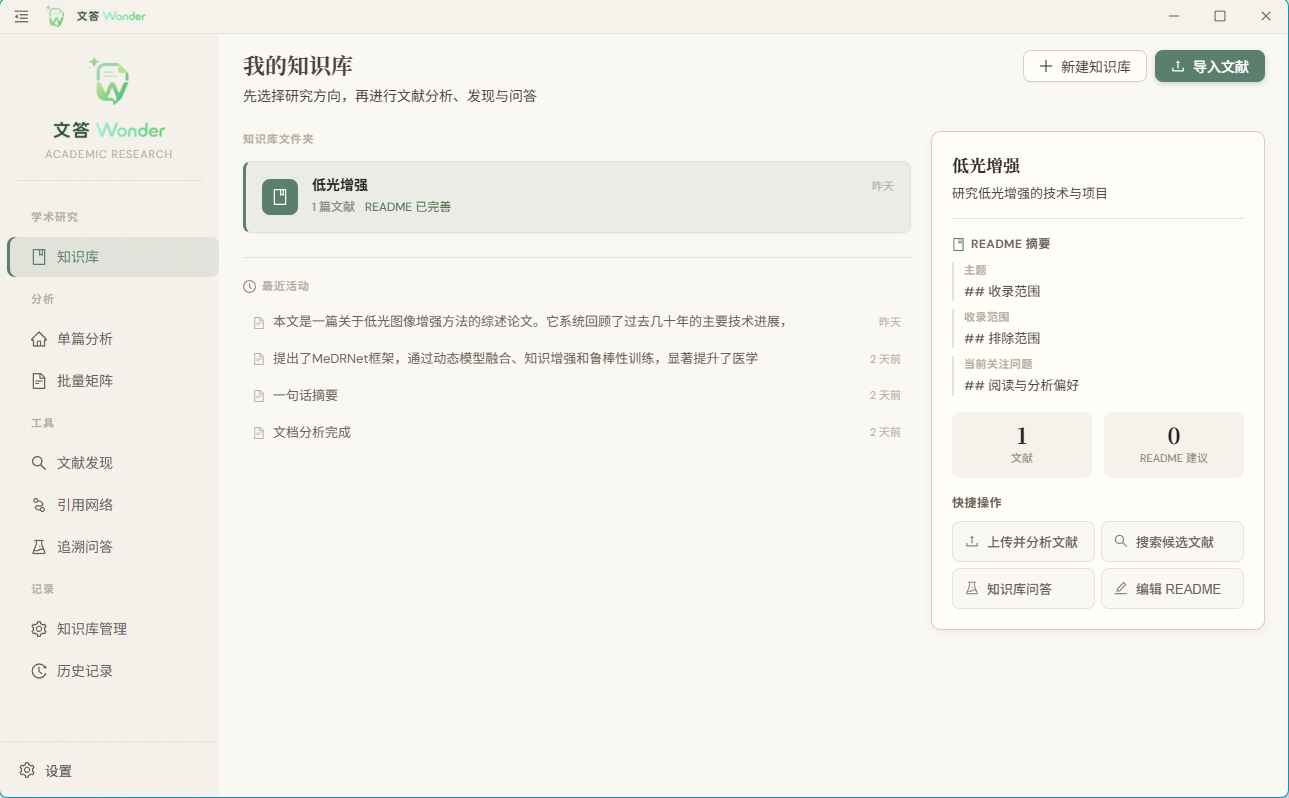Viewport: 1289px width, 798px height.
Task: Open the 一句话摘要 activity entry
Action: [x=577, y=396]
